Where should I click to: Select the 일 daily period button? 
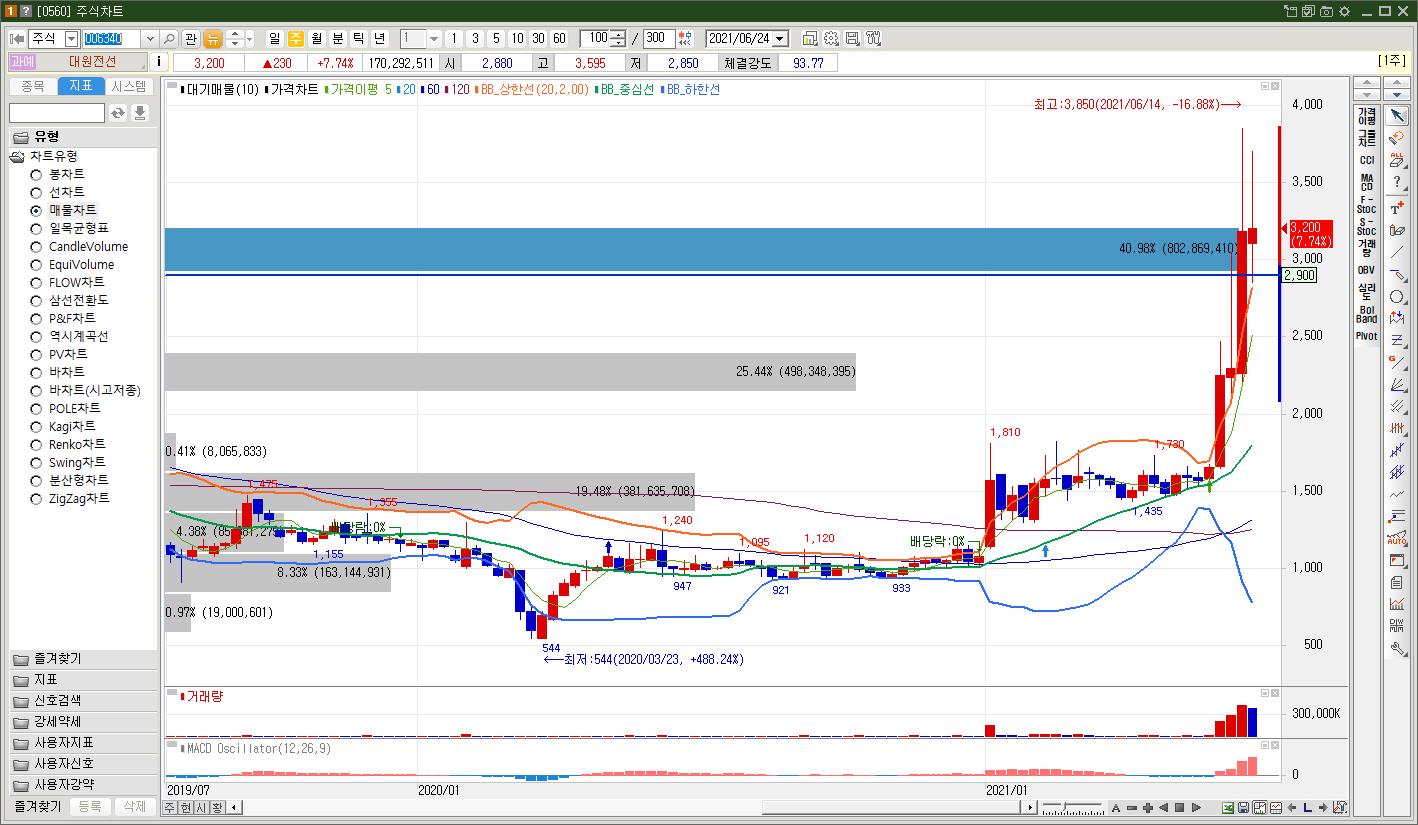tap(275, 39)
